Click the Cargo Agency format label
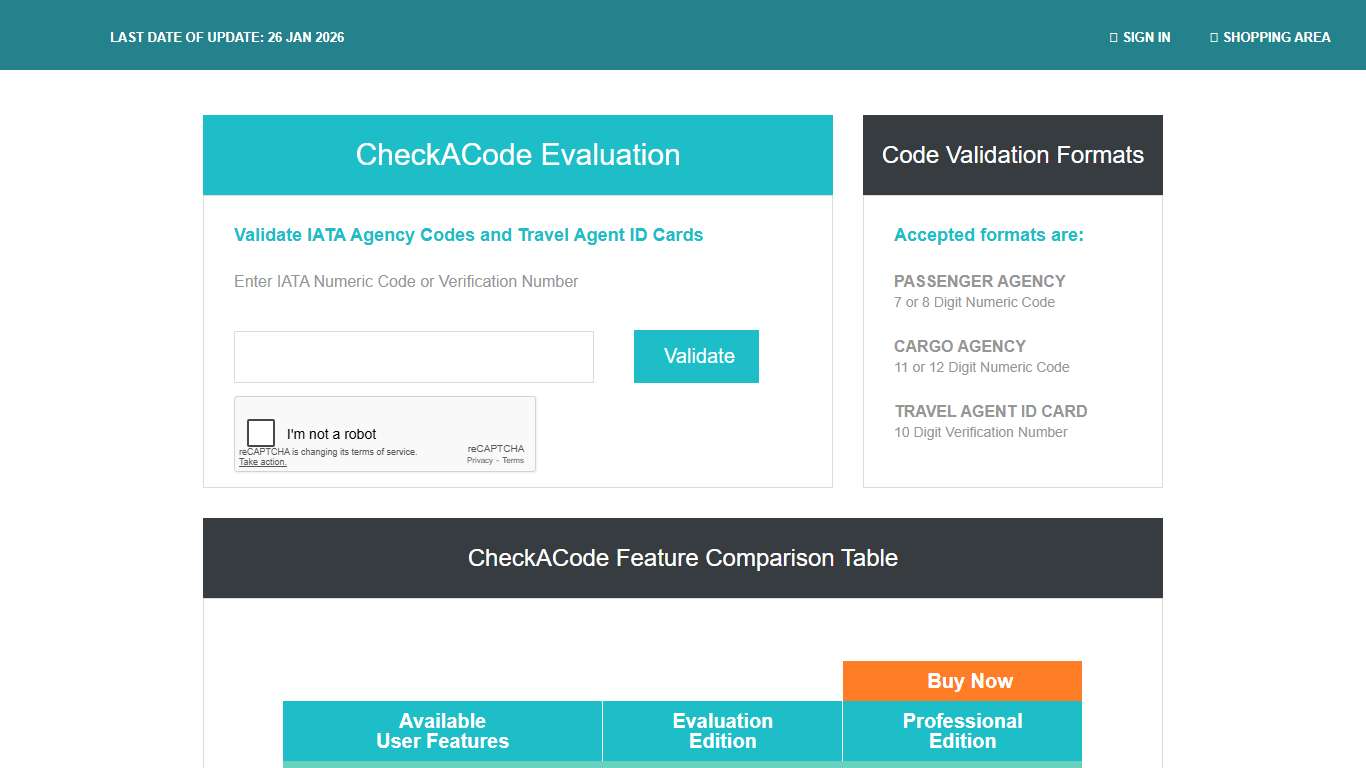1366x768 pixels. coord(959,346)
